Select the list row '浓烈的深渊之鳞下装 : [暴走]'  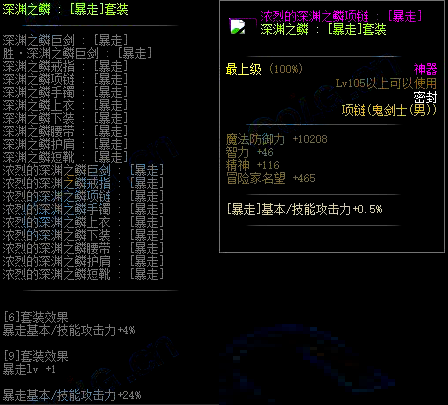83,235
